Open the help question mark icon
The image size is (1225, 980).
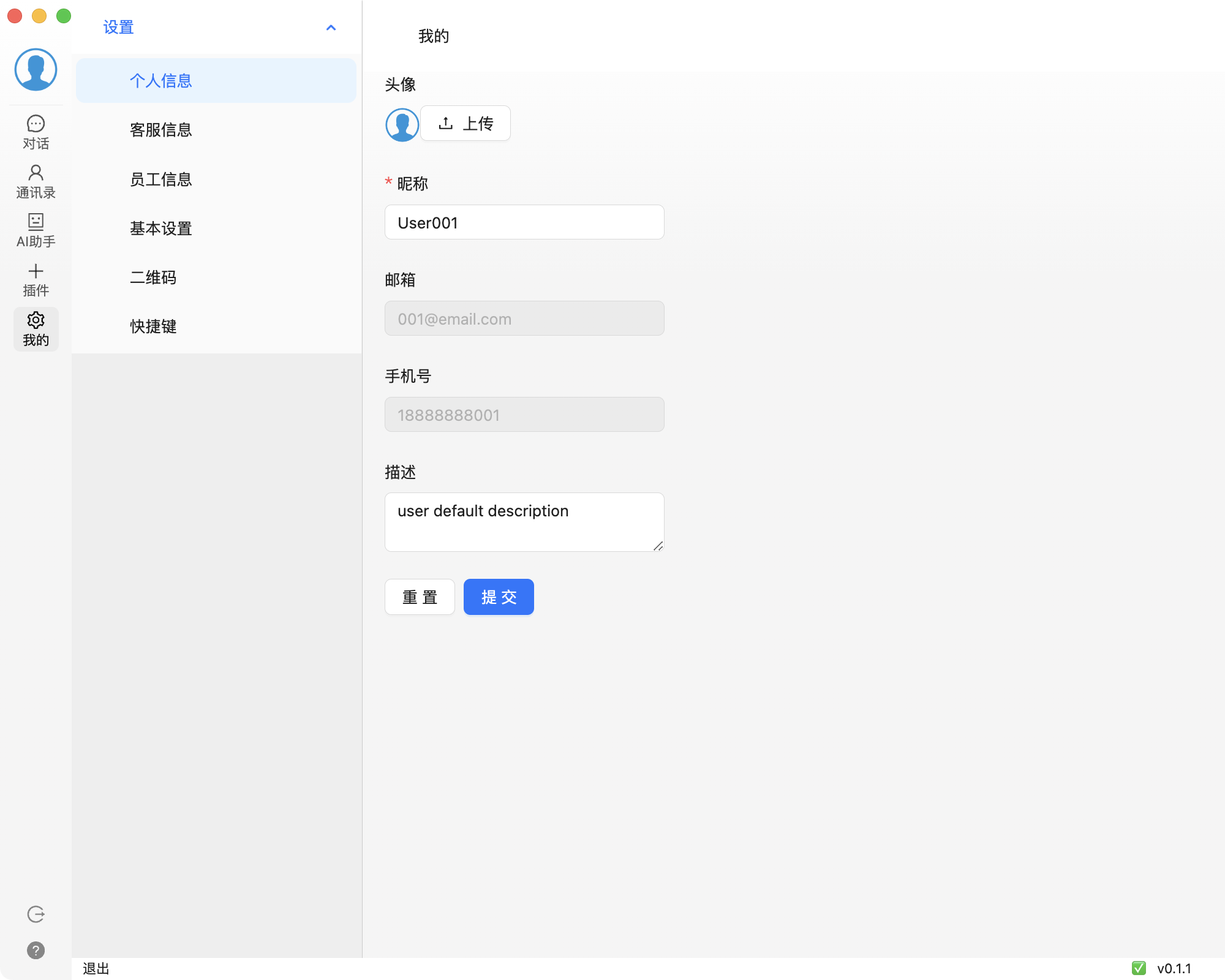[x=36, y=950]
